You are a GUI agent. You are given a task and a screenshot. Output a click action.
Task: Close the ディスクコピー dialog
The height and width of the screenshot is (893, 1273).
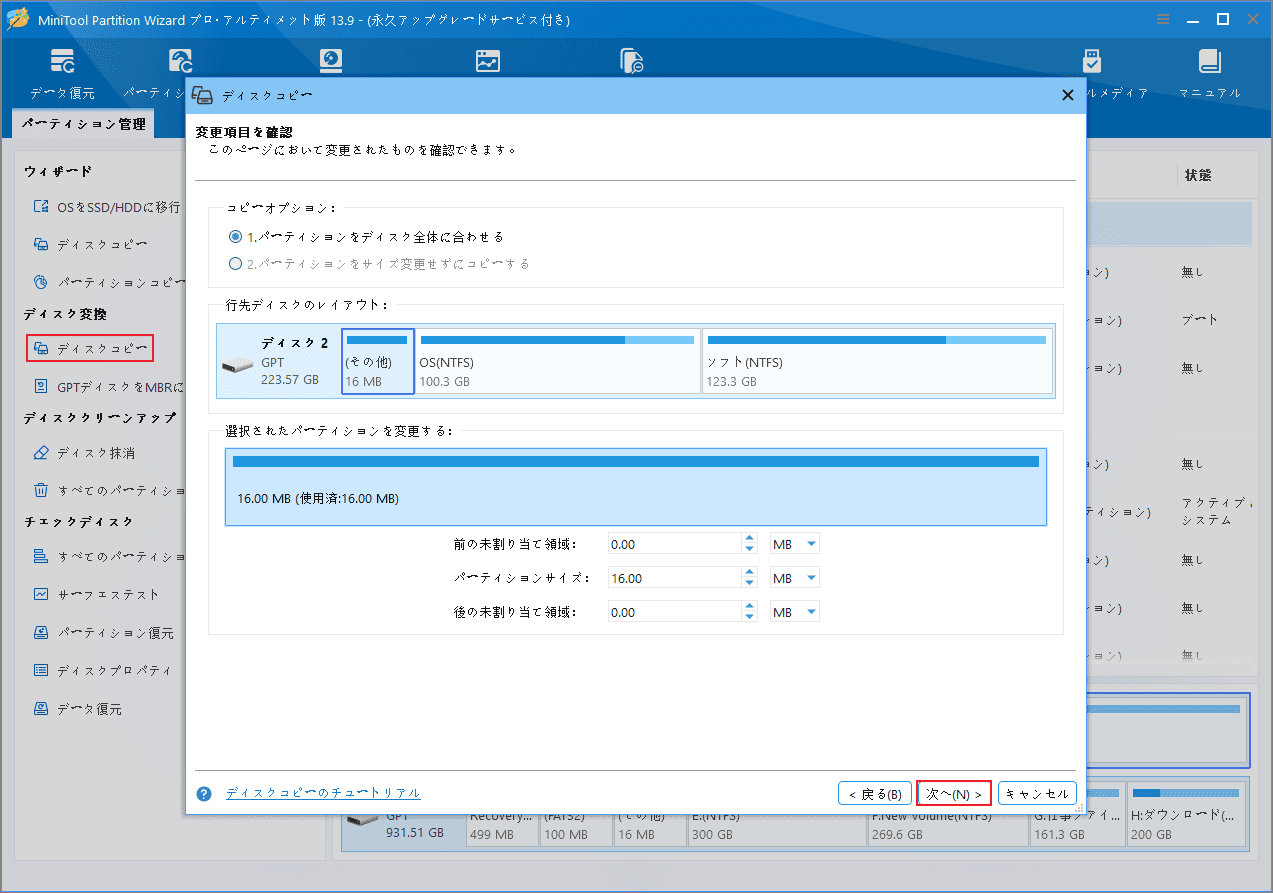[x=1067, y=95]
